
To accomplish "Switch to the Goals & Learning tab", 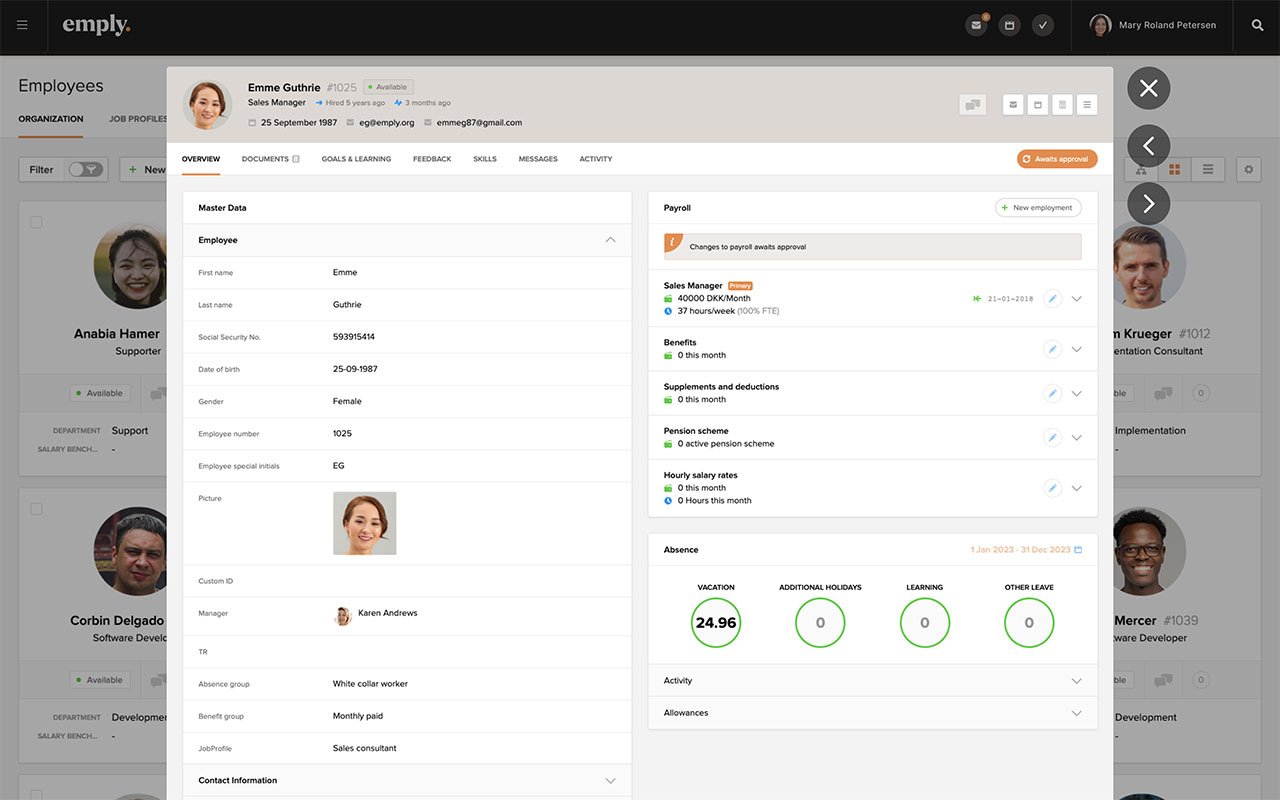I will [356, 159].
